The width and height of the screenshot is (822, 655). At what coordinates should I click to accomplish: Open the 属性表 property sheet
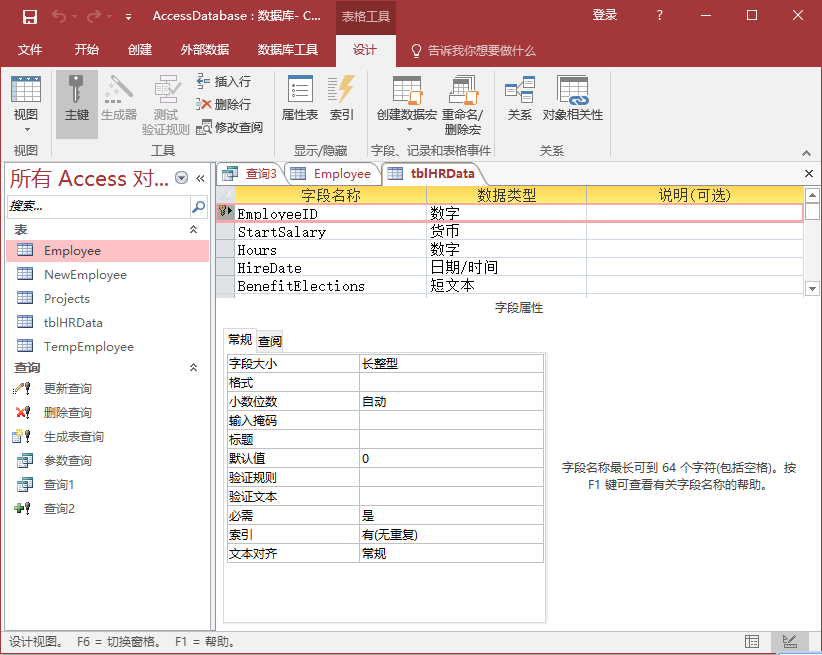pyautogui.click(x=299, y=99)
